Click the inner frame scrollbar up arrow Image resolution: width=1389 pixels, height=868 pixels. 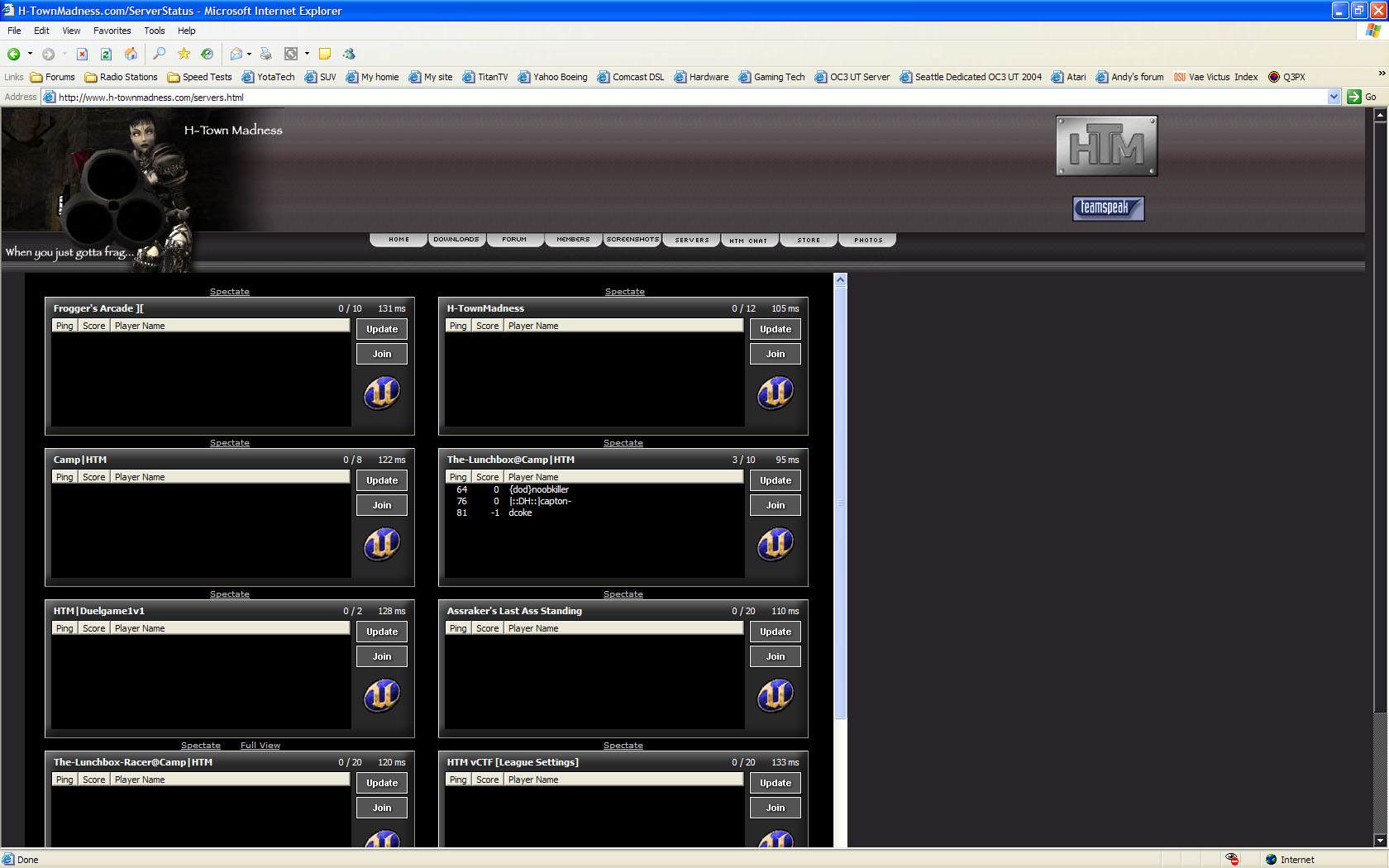tap(841, 279)
